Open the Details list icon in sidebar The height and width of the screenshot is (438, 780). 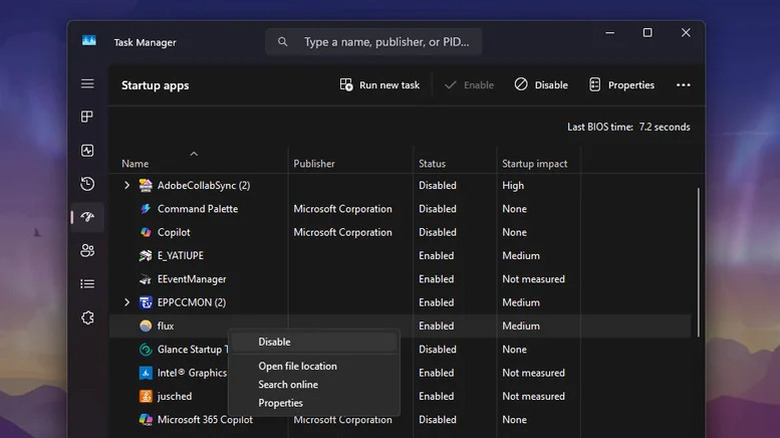pyautogui.click(x=88, y=284)
